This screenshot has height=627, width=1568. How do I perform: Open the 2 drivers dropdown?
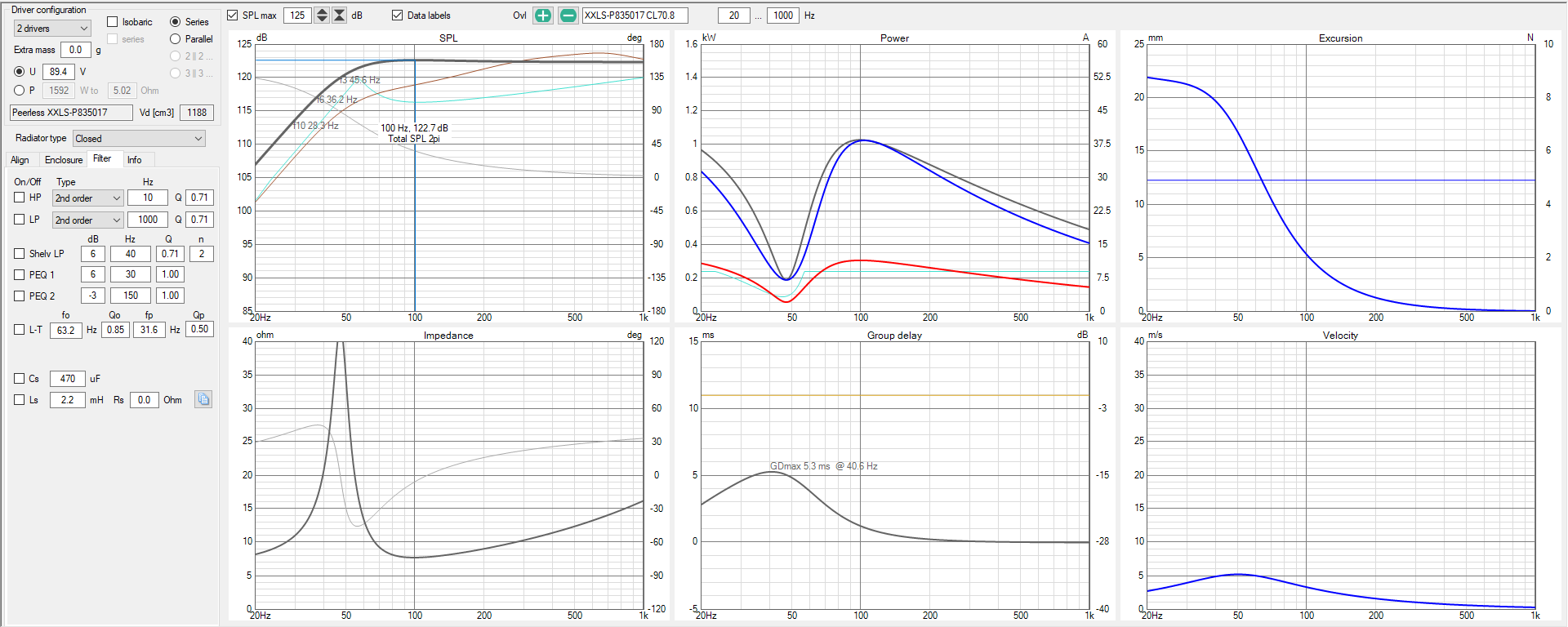pos(52,29)
